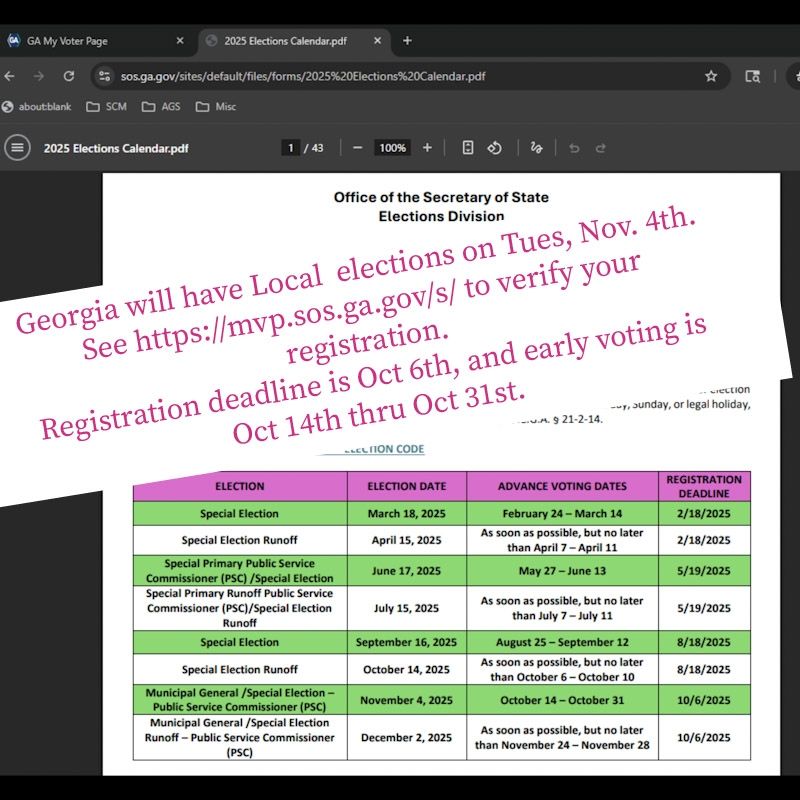Click Municipal General Runoff – PSC election cell
Image resolution: width=800 pixels, height=800 pixels.
pyautogui.click(x=240, y=738)
